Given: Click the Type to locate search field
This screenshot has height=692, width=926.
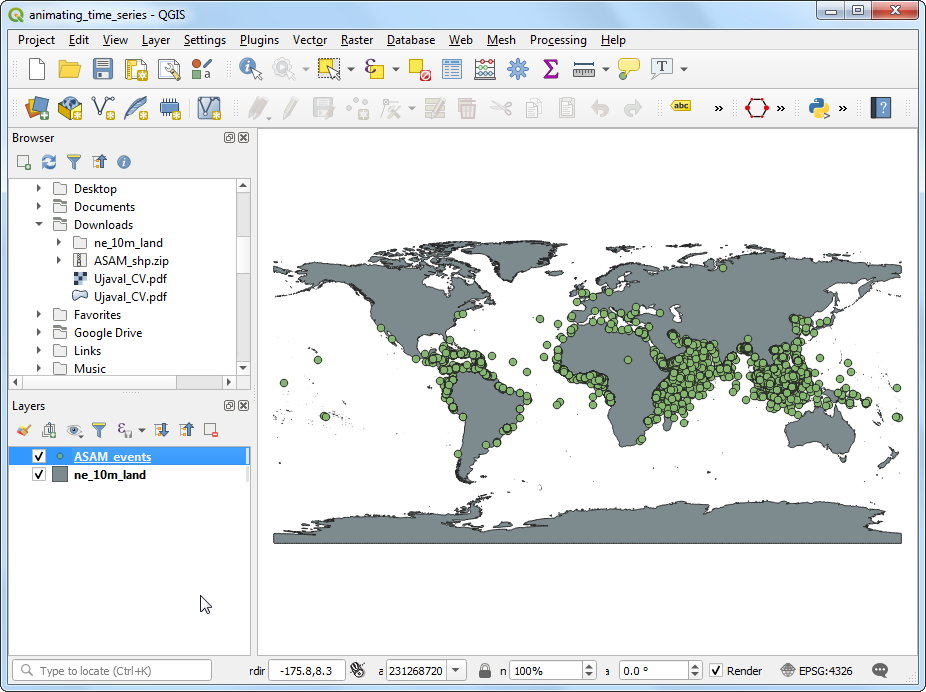Looking at the screenshot, I should pos(110,669).
